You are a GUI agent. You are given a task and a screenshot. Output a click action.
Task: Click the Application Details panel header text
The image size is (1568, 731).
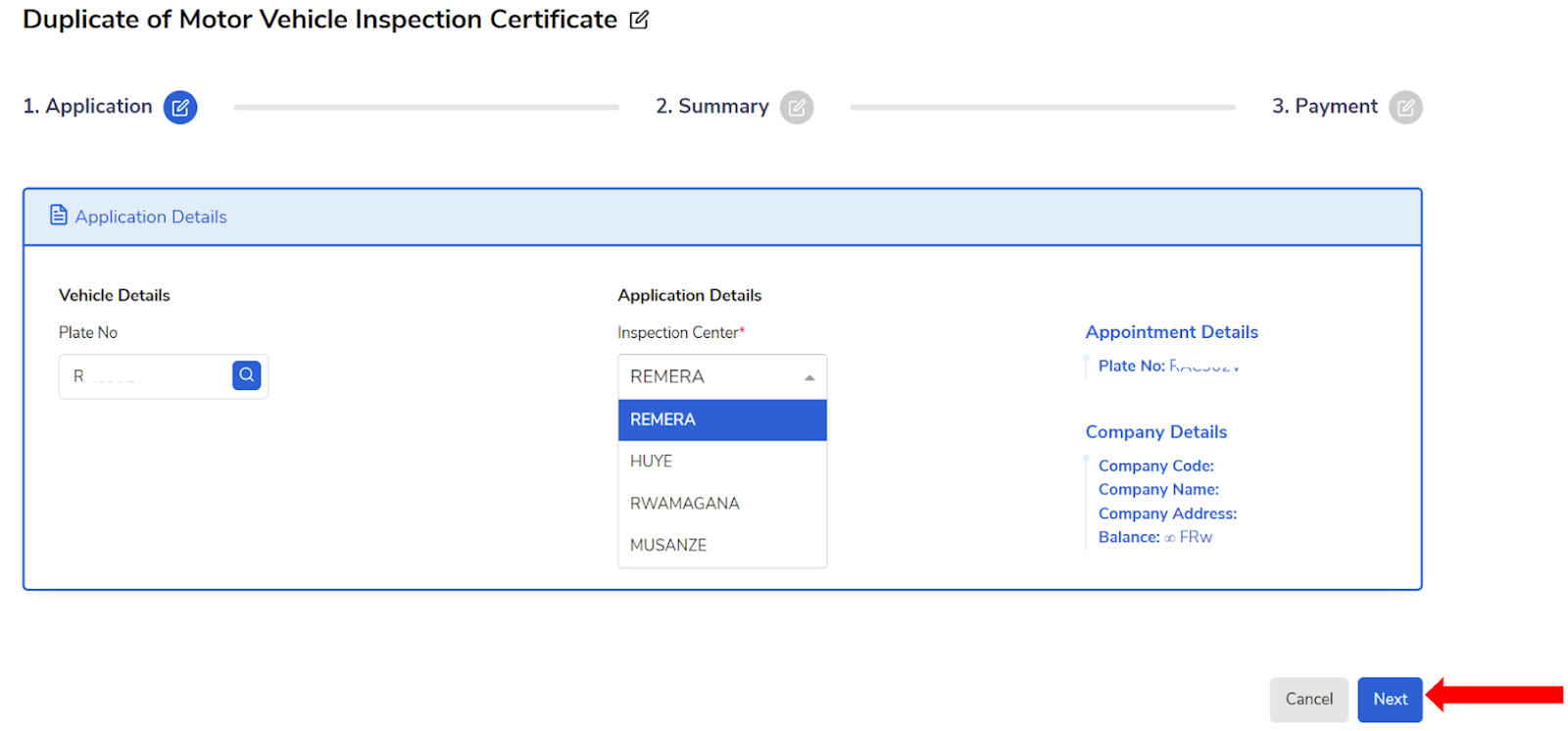[151, 217]
